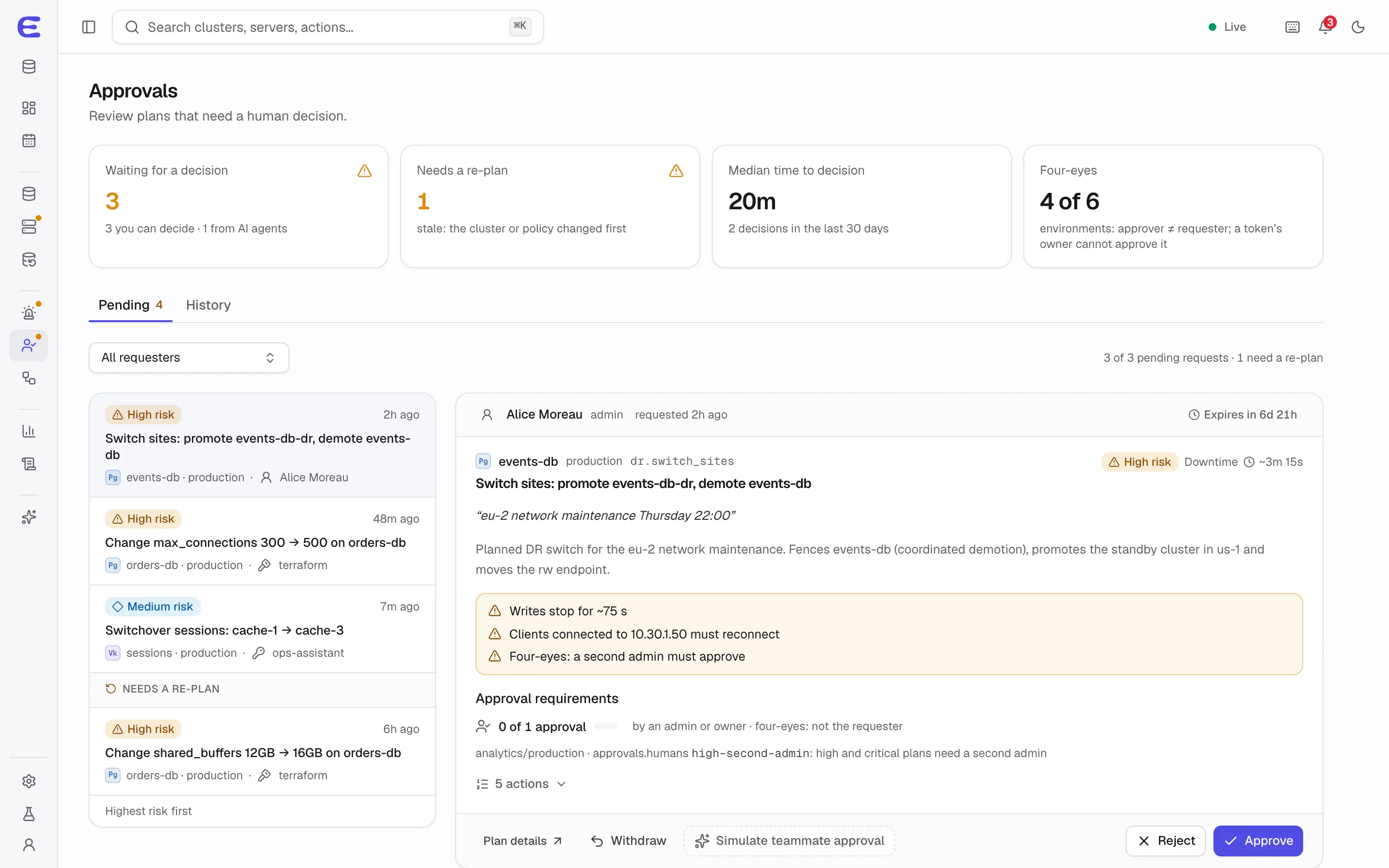This screenshot has height=868, width=1389.
Task: Open Plan details link
Action: [x=522, y=841]
